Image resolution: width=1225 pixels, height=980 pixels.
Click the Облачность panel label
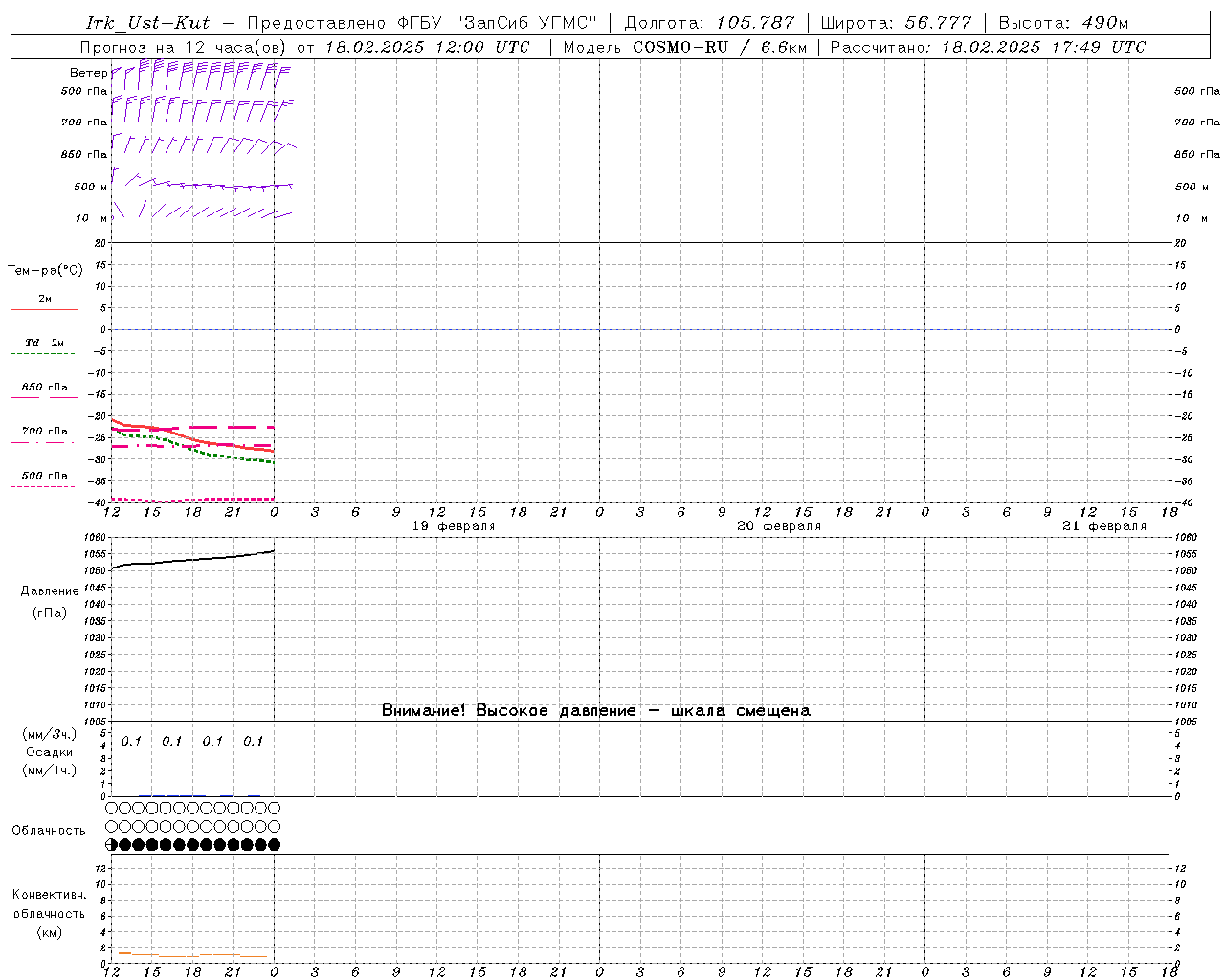(x=49, y=830)
